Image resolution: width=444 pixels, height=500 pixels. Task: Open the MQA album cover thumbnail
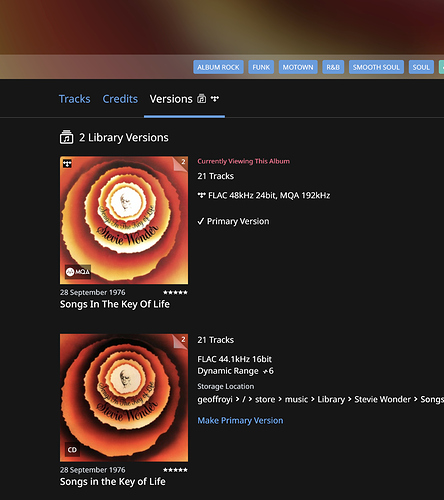[124, 220]
